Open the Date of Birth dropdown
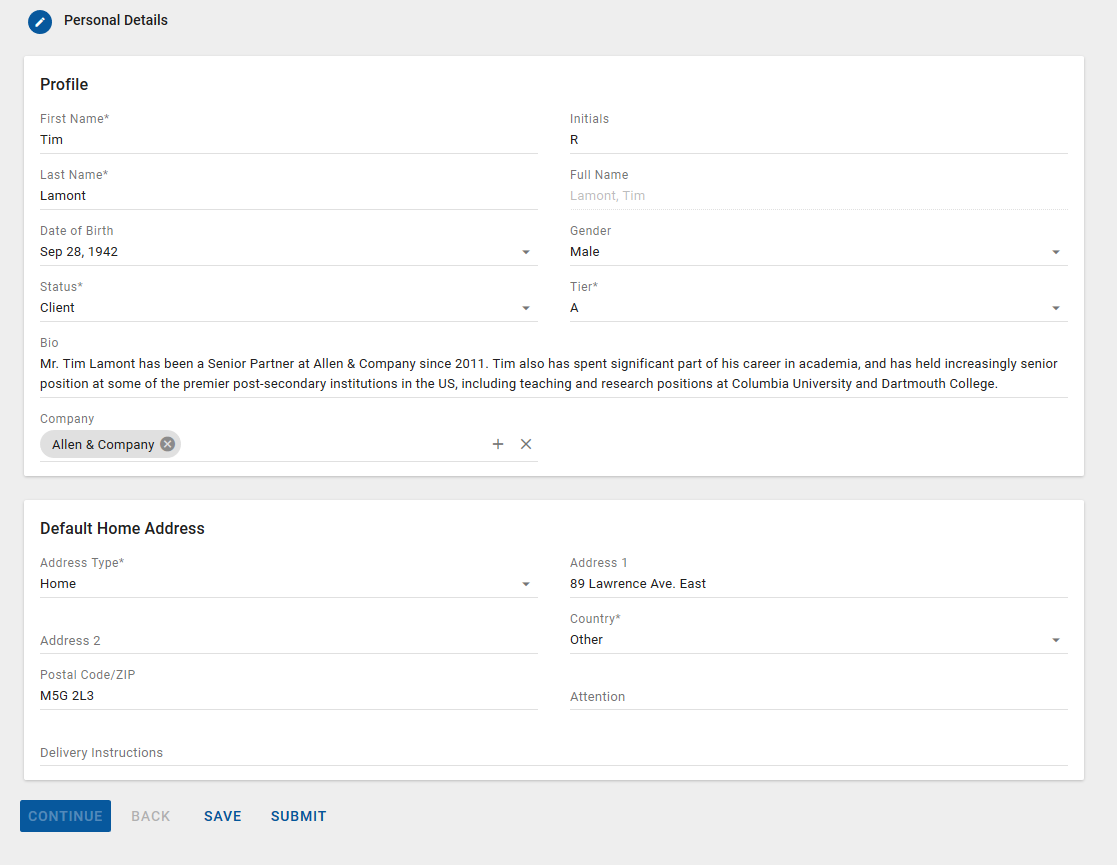This screenshot has width=1117, height=865. tap(526, 252)
